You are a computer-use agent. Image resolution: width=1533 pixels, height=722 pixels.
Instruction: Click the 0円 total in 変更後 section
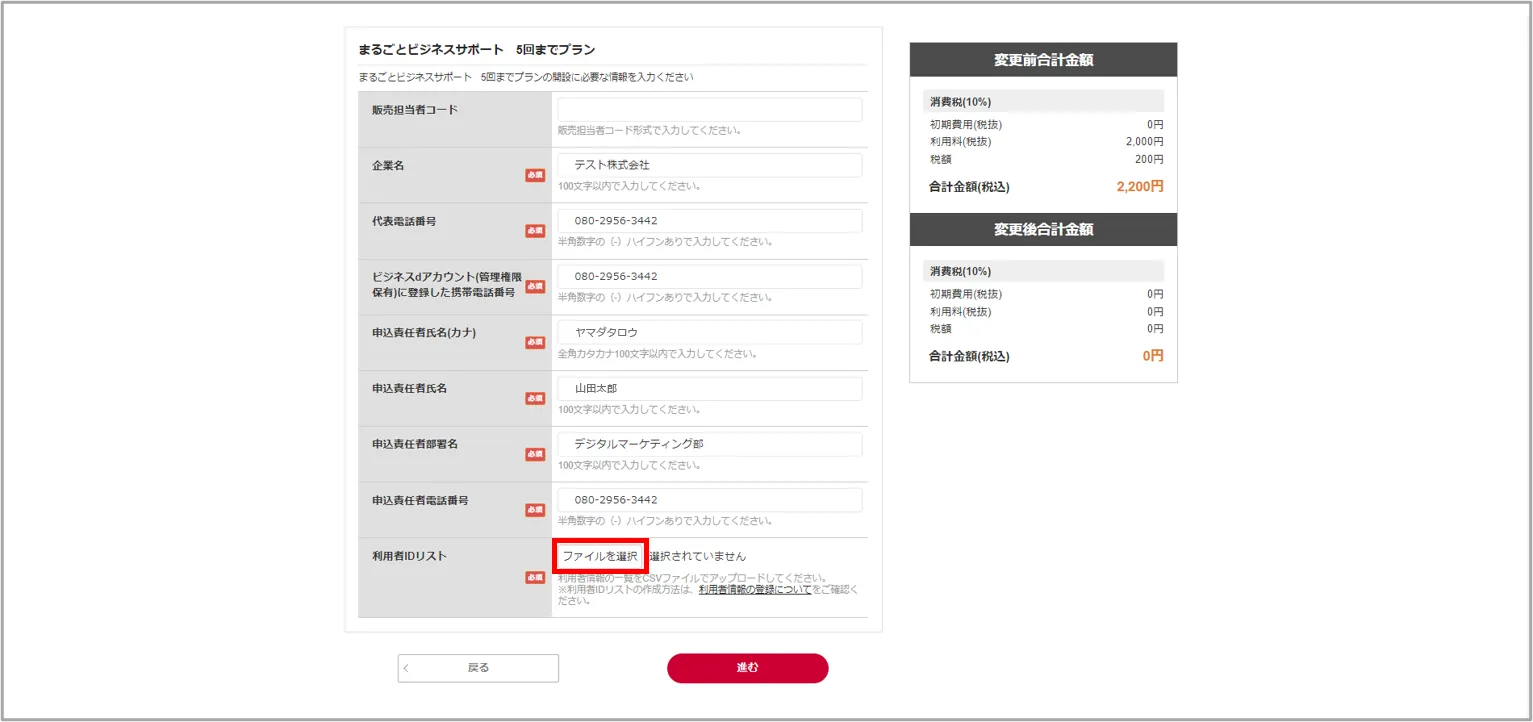[1150, 355]
